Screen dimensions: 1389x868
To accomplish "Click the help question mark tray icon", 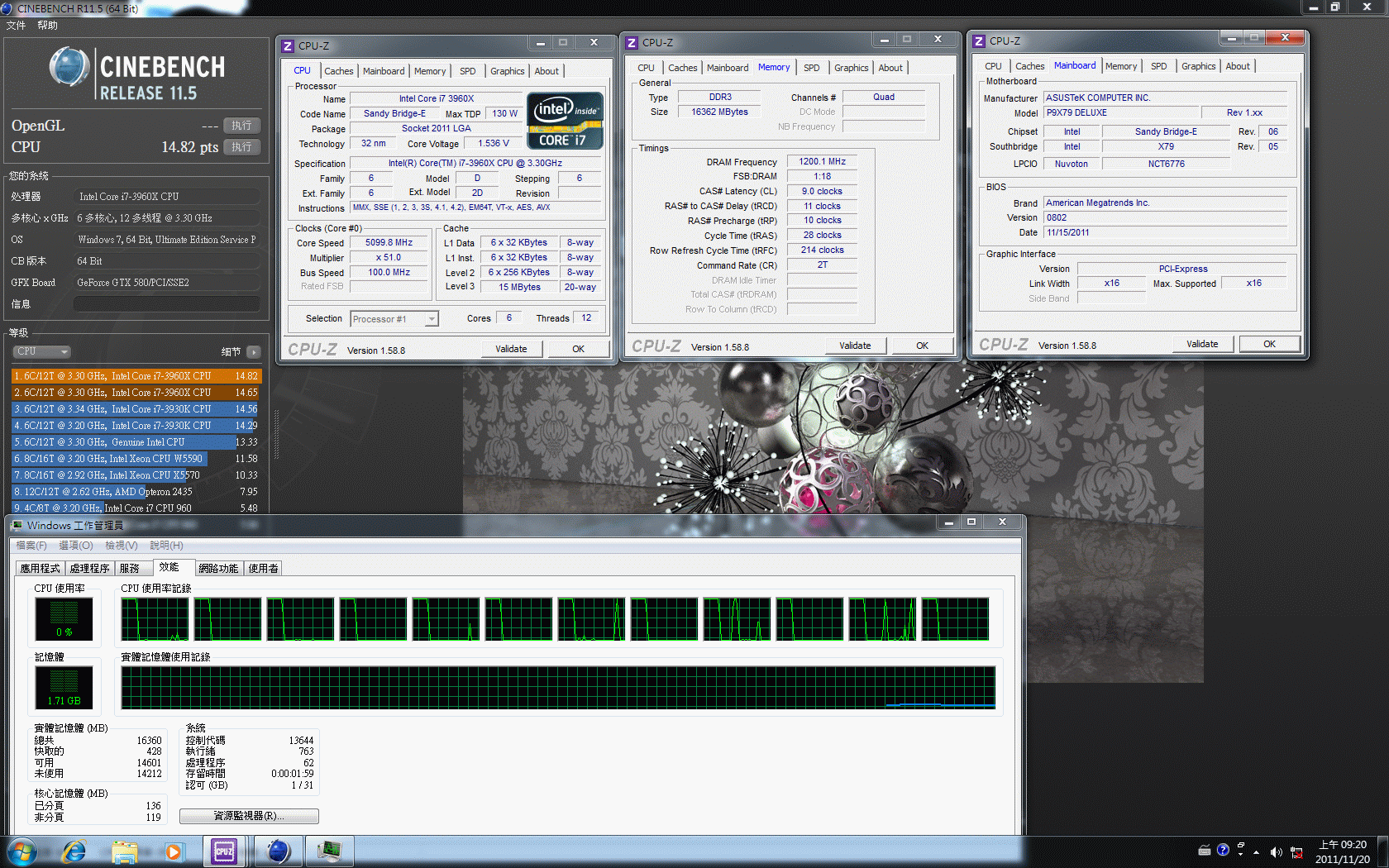I will pos(1223,850).
